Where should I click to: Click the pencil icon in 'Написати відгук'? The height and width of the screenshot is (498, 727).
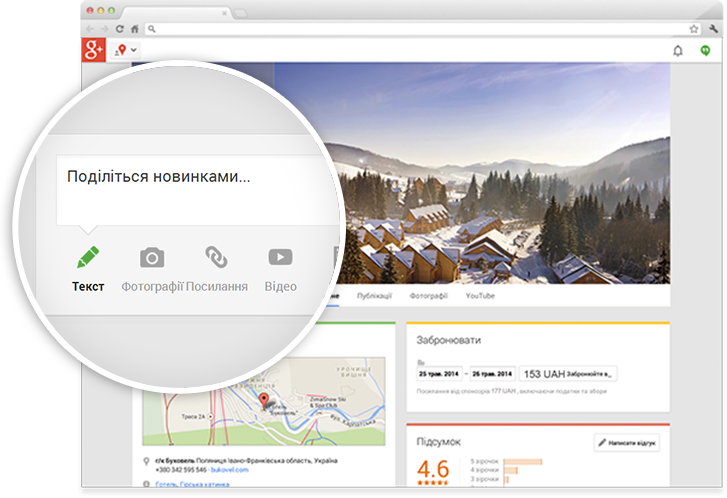pyautogui.click(x=602, y=443)
